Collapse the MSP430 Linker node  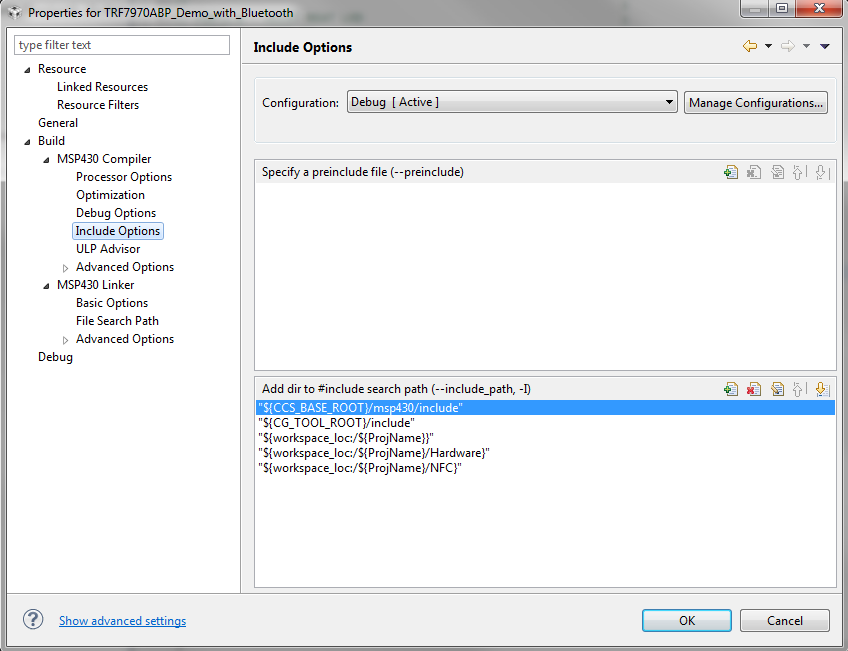point(46,286)
